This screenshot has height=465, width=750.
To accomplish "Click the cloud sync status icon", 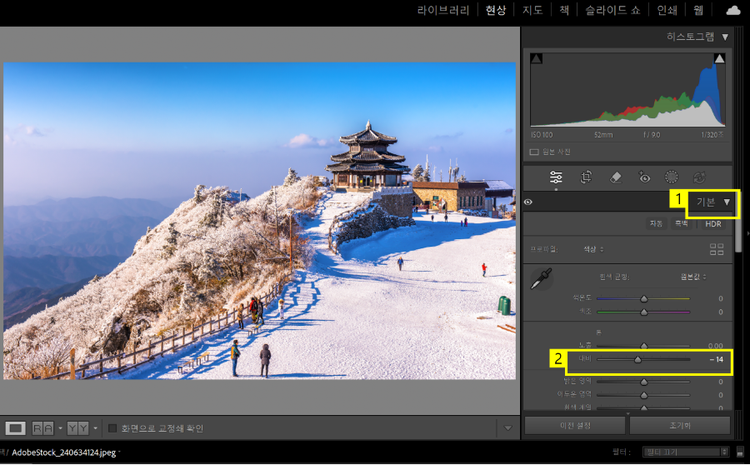I will pyautogui.click(x=733, y=11).
